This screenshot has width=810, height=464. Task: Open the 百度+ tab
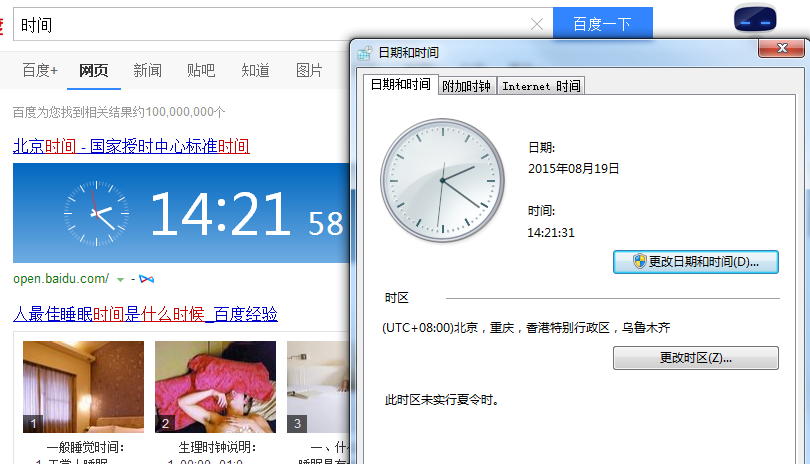40,70
